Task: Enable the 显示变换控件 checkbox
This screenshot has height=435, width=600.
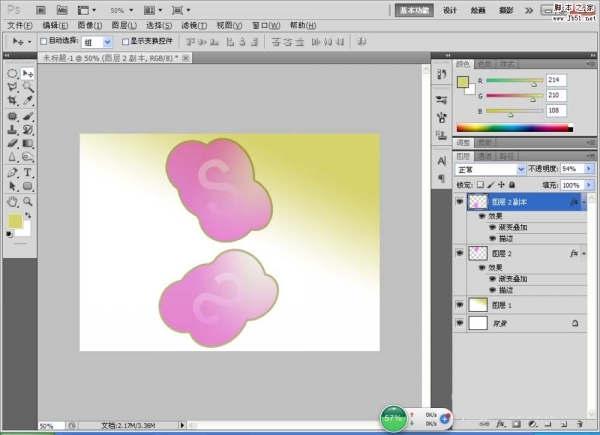Action: 125,42
